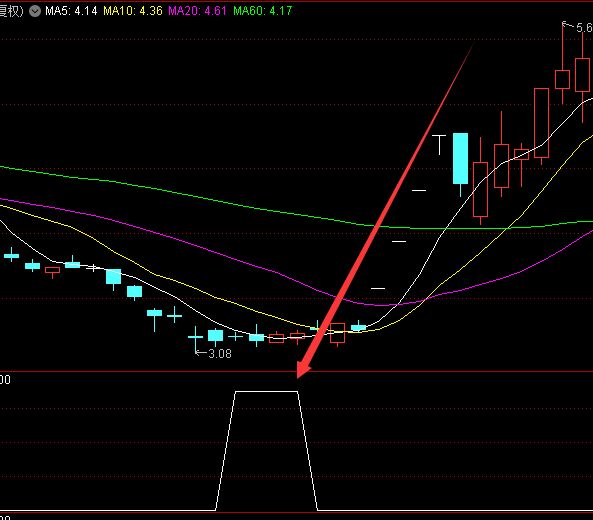The height and width of the screenshot is (520, 593).
Task: Select the large solid cyan candlestick
Action: pos(460,158)
